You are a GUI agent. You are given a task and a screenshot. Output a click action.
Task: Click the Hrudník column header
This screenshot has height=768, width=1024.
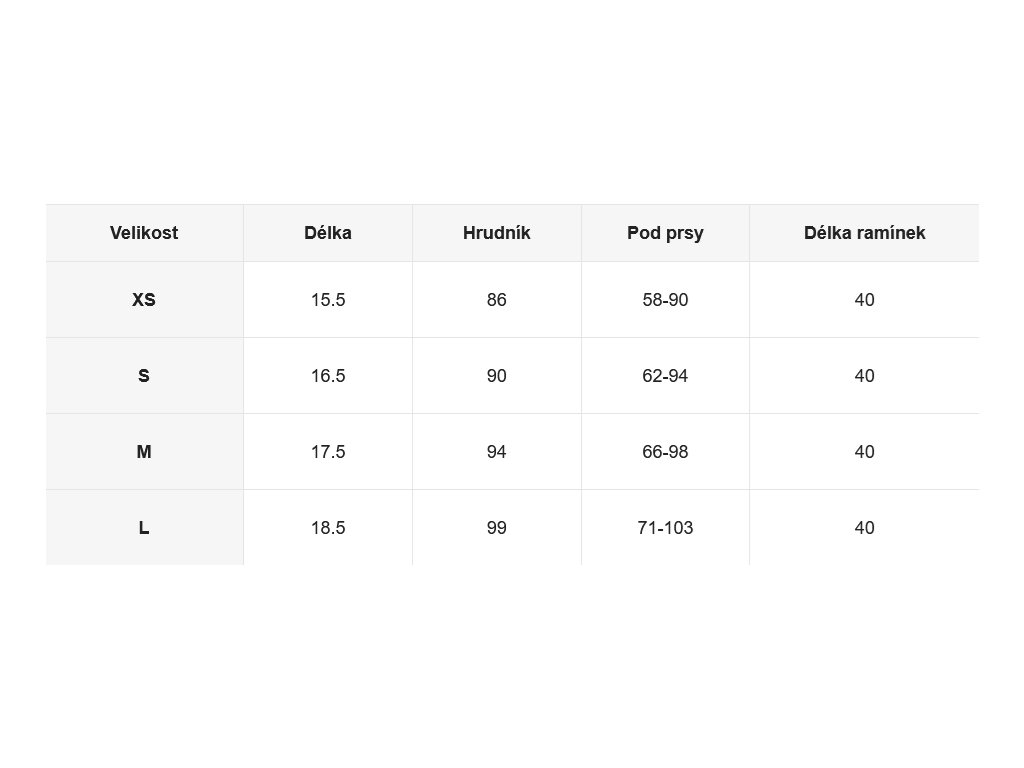(496, 233)
